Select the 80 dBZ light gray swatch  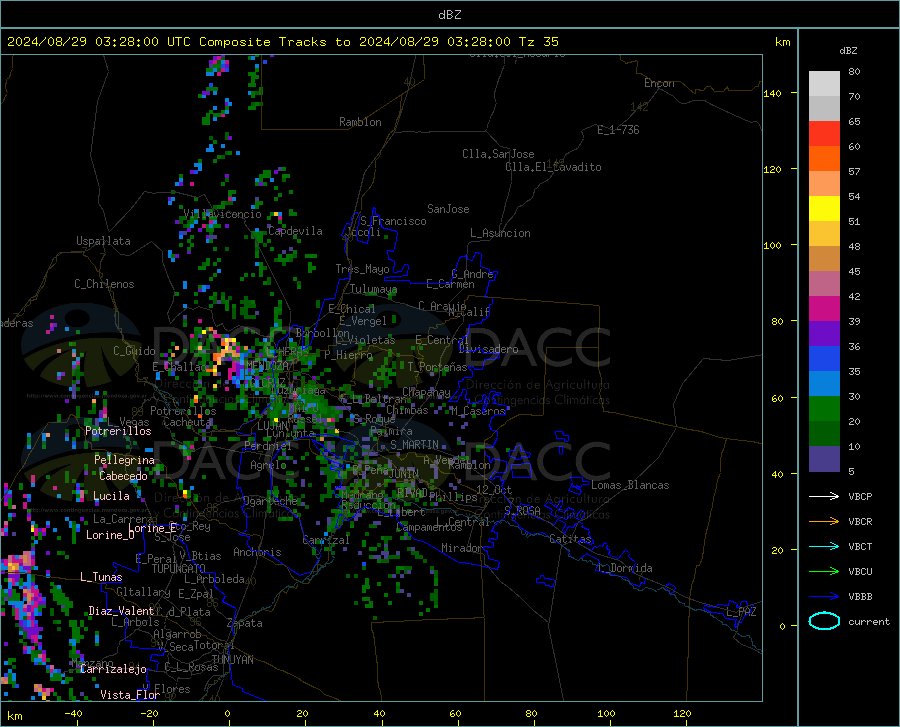(824, 83)
